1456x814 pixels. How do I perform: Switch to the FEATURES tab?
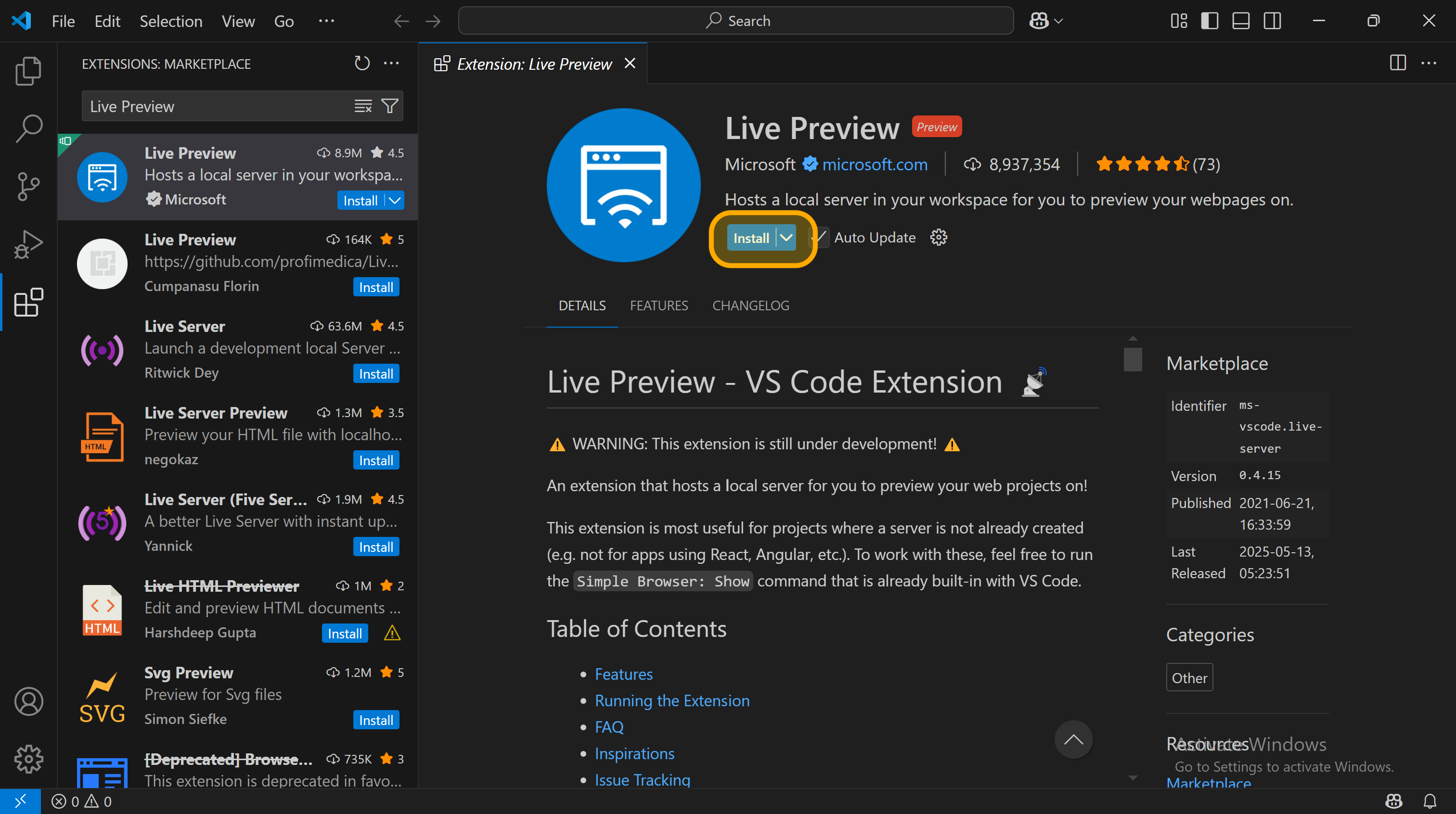click(659, 305)
